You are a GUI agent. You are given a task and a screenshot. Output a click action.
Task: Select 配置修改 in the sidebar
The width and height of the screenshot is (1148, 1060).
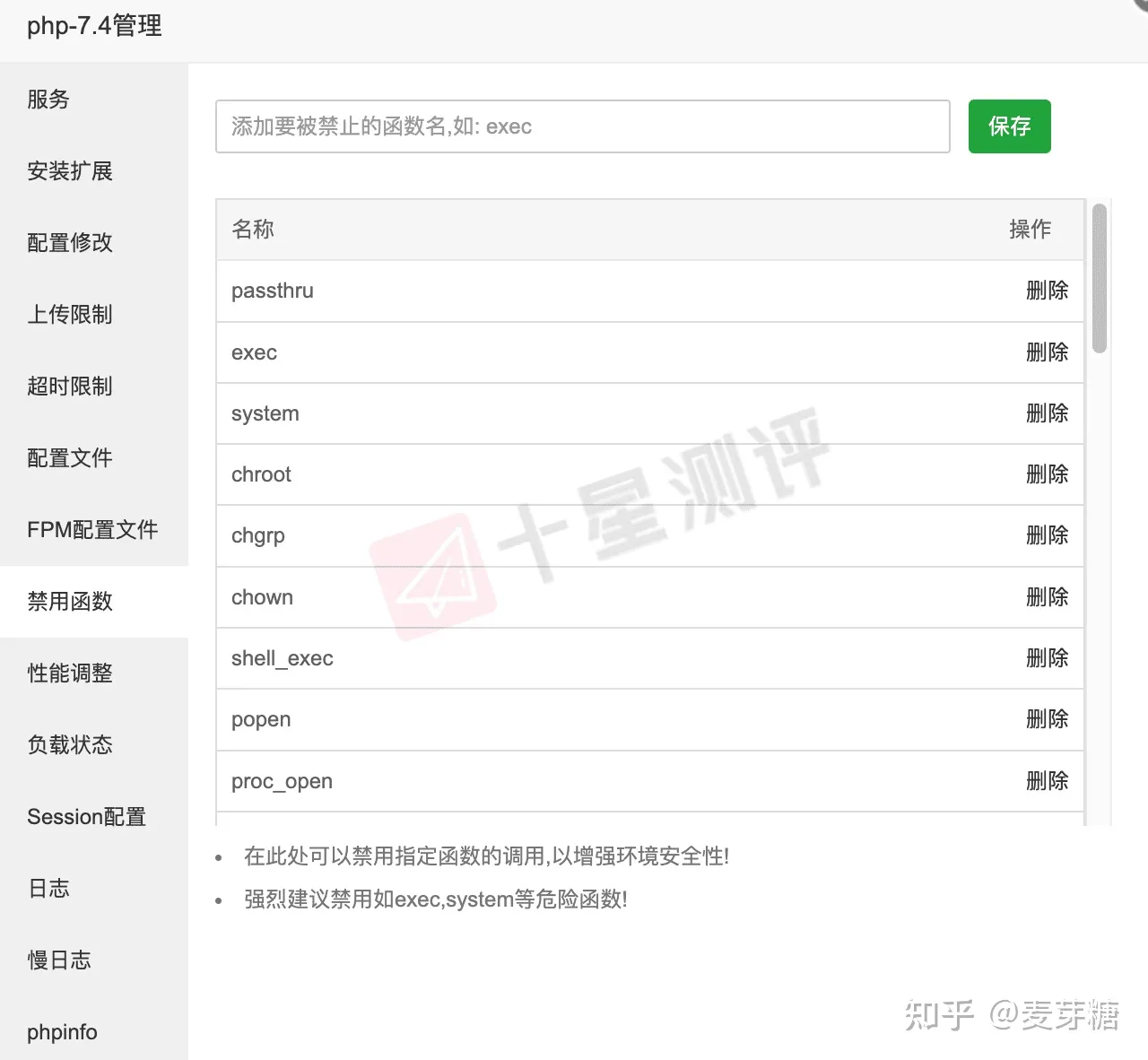point(69,243)
